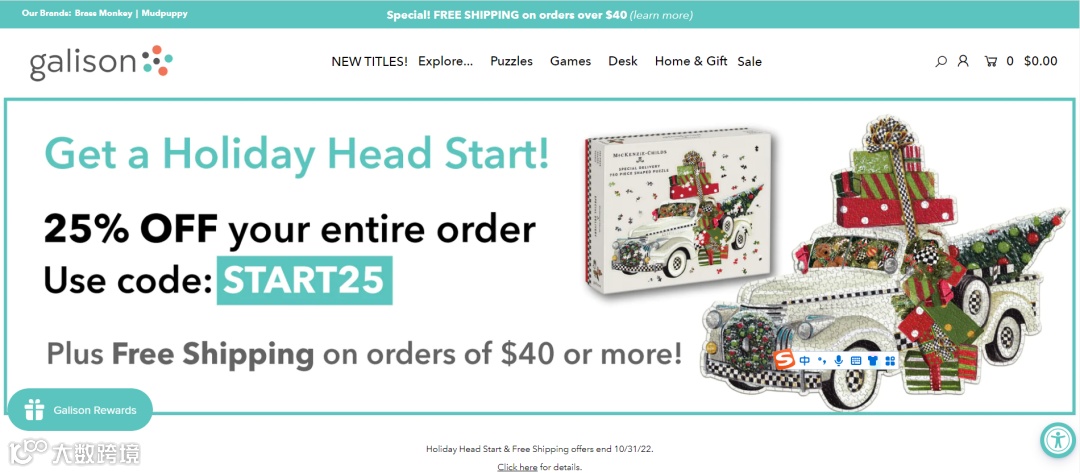
Task: Open the Sogou toolbox grid icon
Action: [x=889, y=360]
